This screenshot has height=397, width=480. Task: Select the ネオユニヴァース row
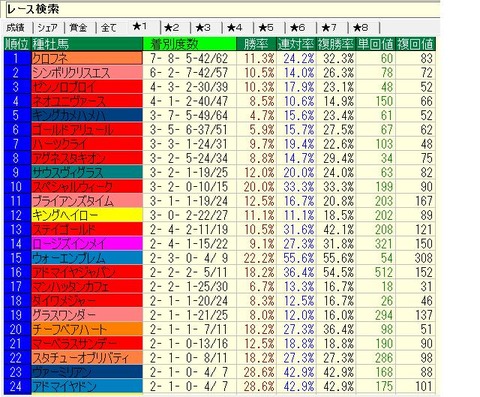tap(87, 101)
